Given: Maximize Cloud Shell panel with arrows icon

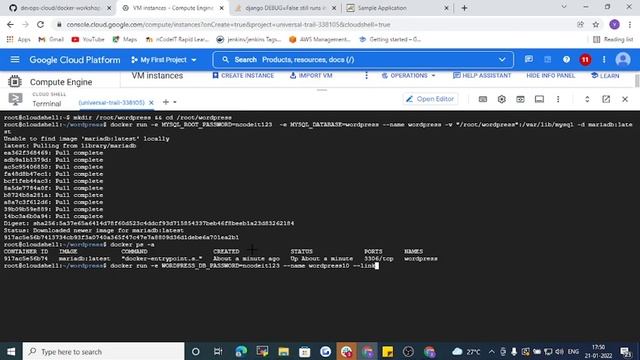Looking at the screenshot, I should [587, 99].
